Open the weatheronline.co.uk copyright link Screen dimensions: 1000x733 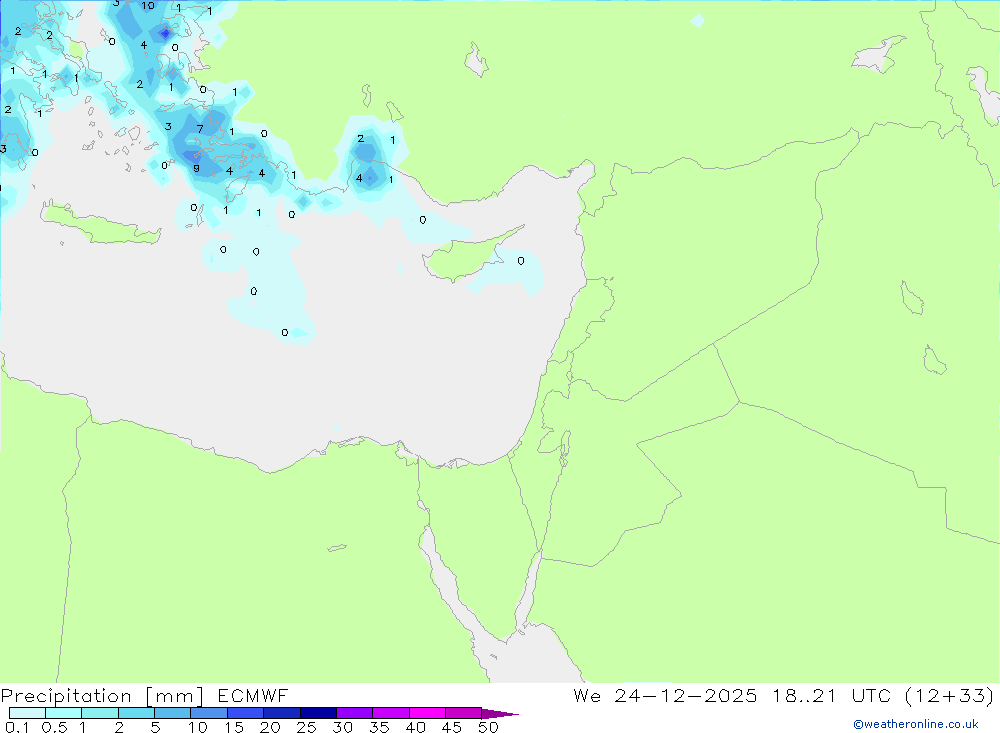coord(916,724)
